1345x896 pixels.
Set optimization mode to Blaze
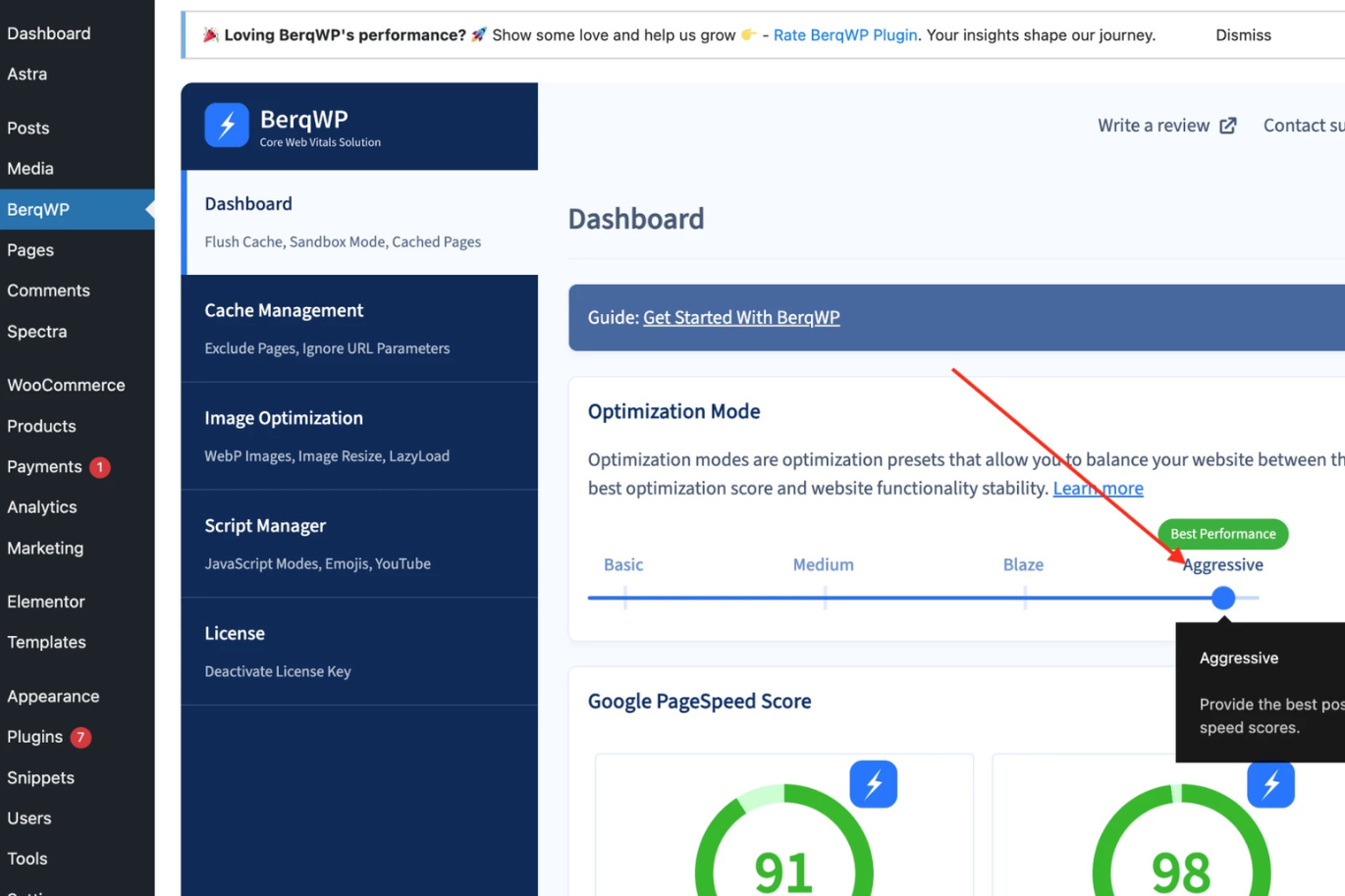pyautogui.click(x=1023, y=564)
